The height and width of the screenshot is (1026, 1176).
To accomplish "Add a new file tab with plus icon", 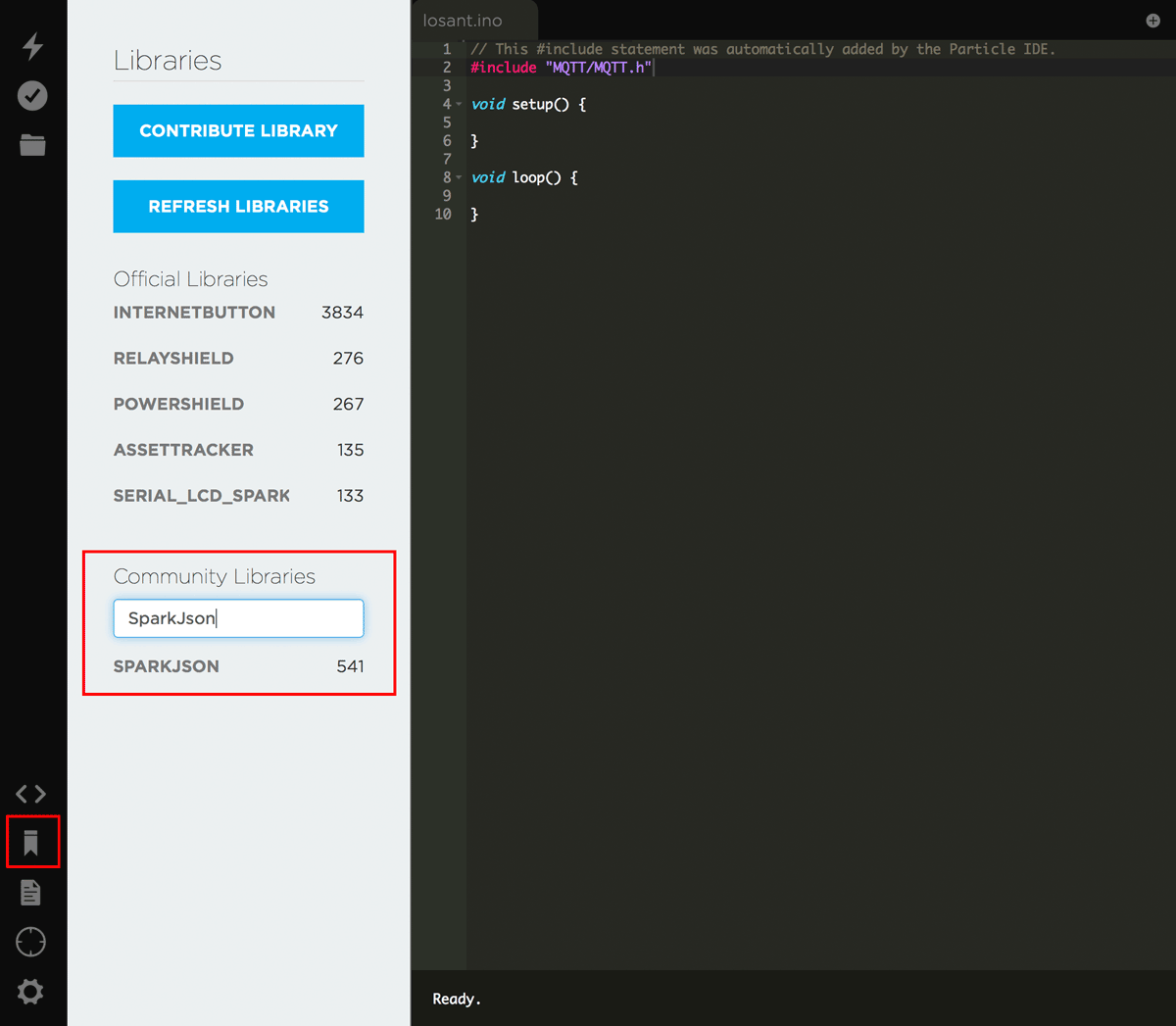I will 1153,21.
